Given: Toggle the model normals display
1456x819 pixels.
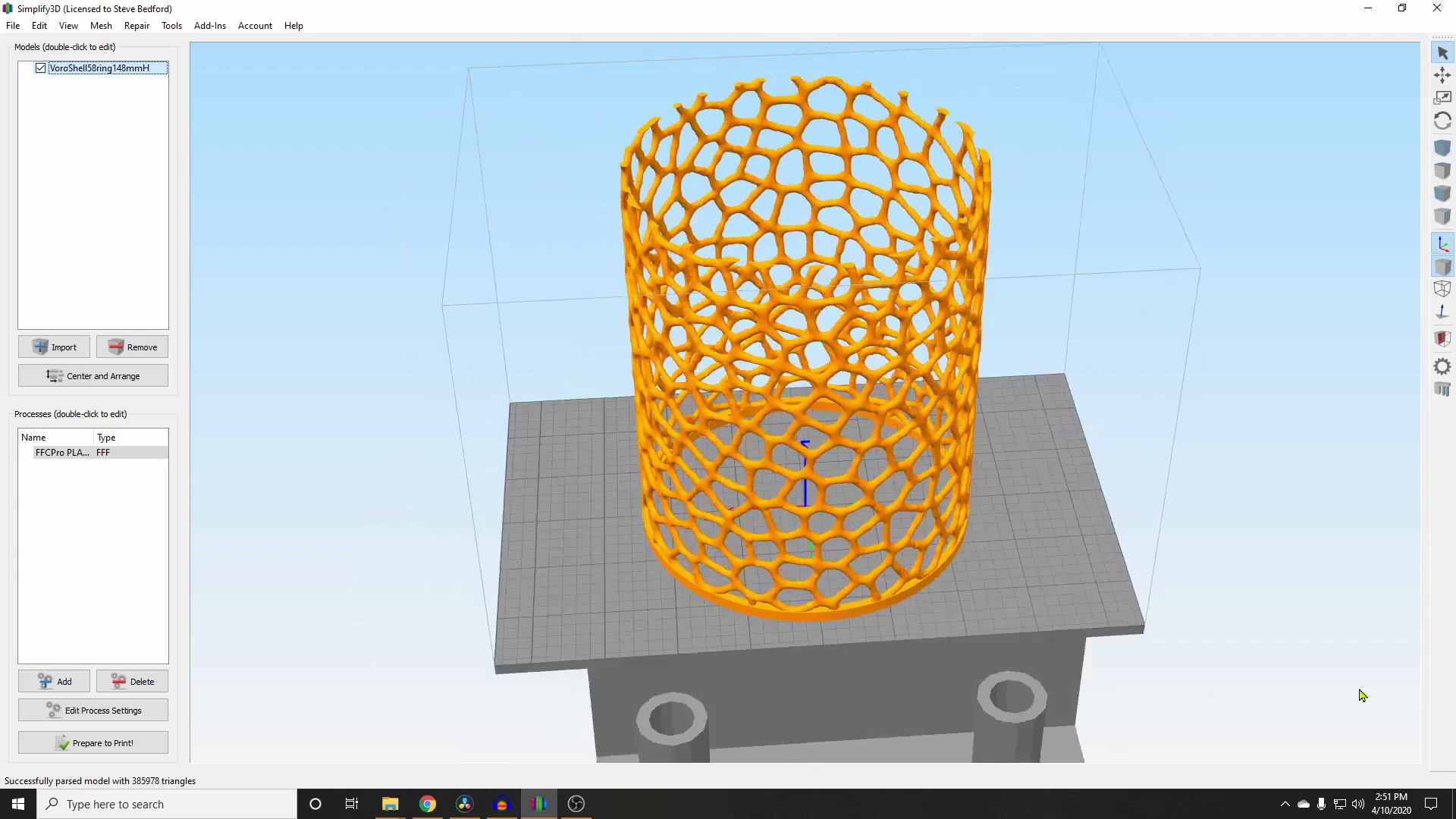Looking at the screenshot, I should pos(1442,312).
